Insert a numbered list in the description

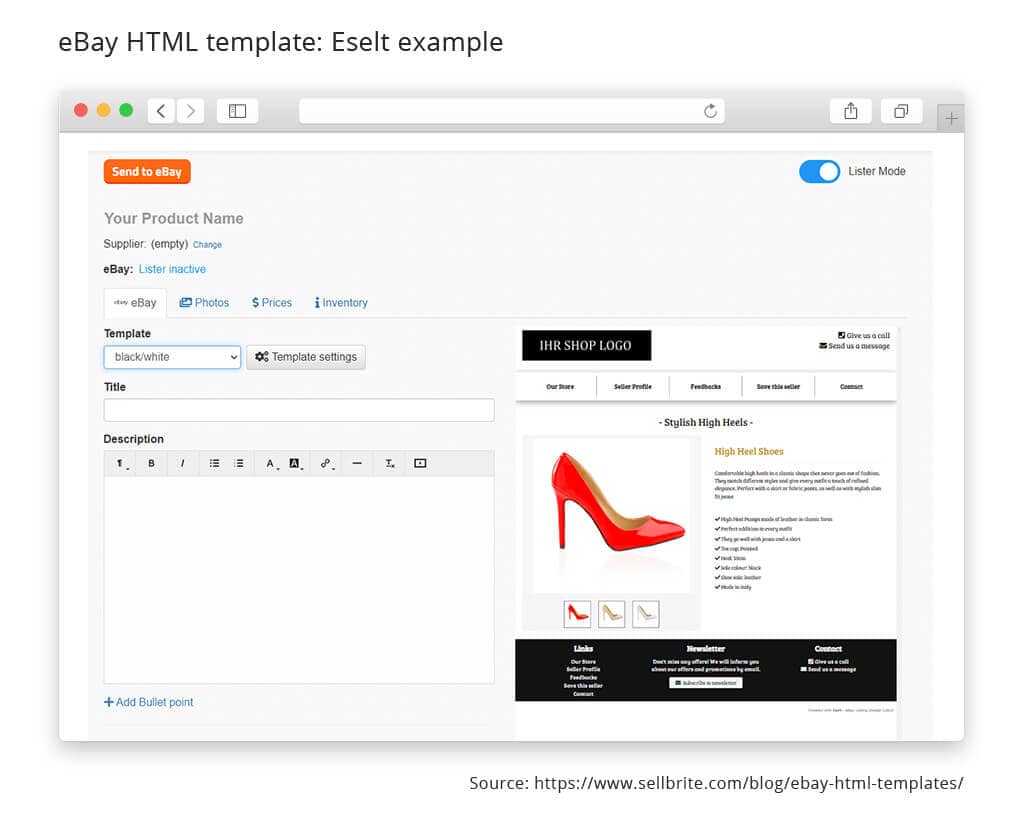(239, 464)
